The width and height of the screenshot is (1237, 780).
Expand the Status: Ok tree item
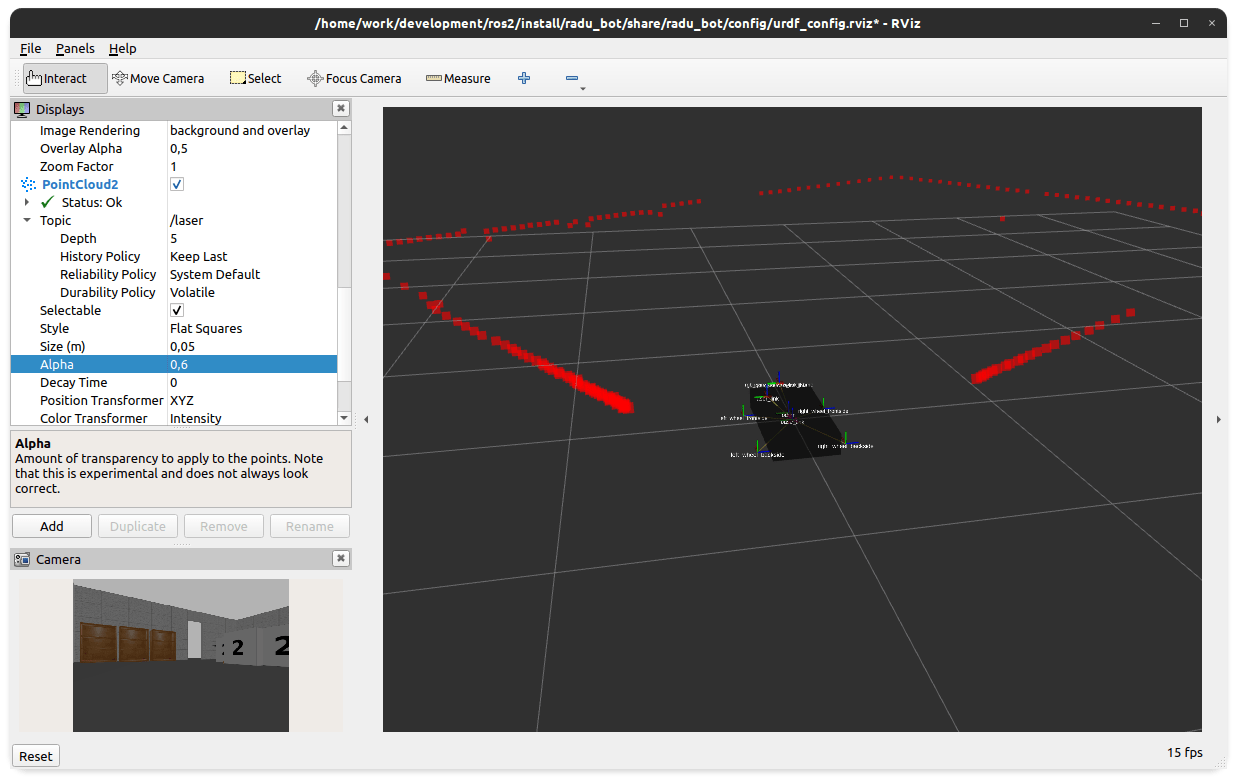27,203
